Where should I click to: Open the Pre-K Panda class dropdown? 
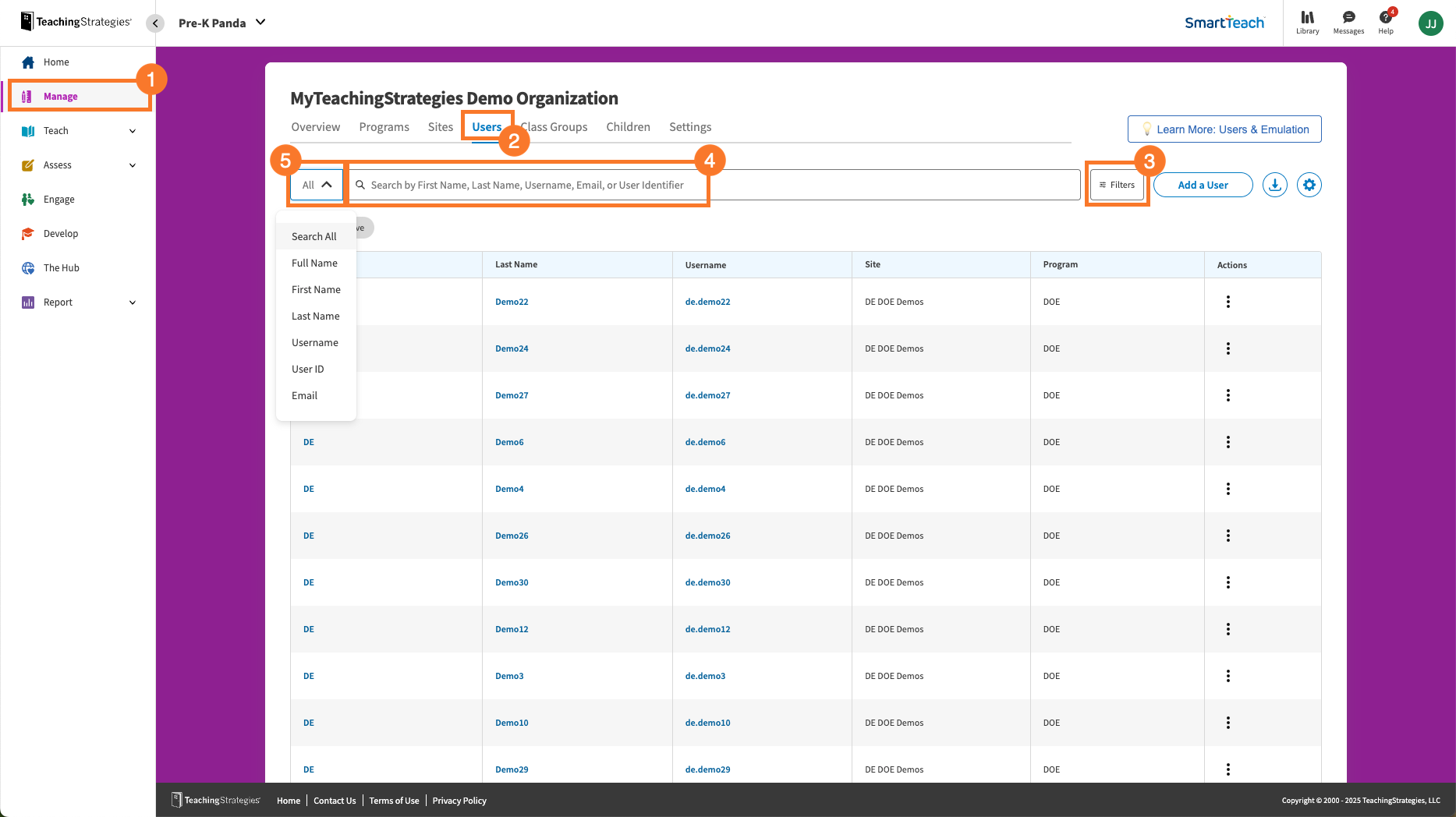point(222,23)
